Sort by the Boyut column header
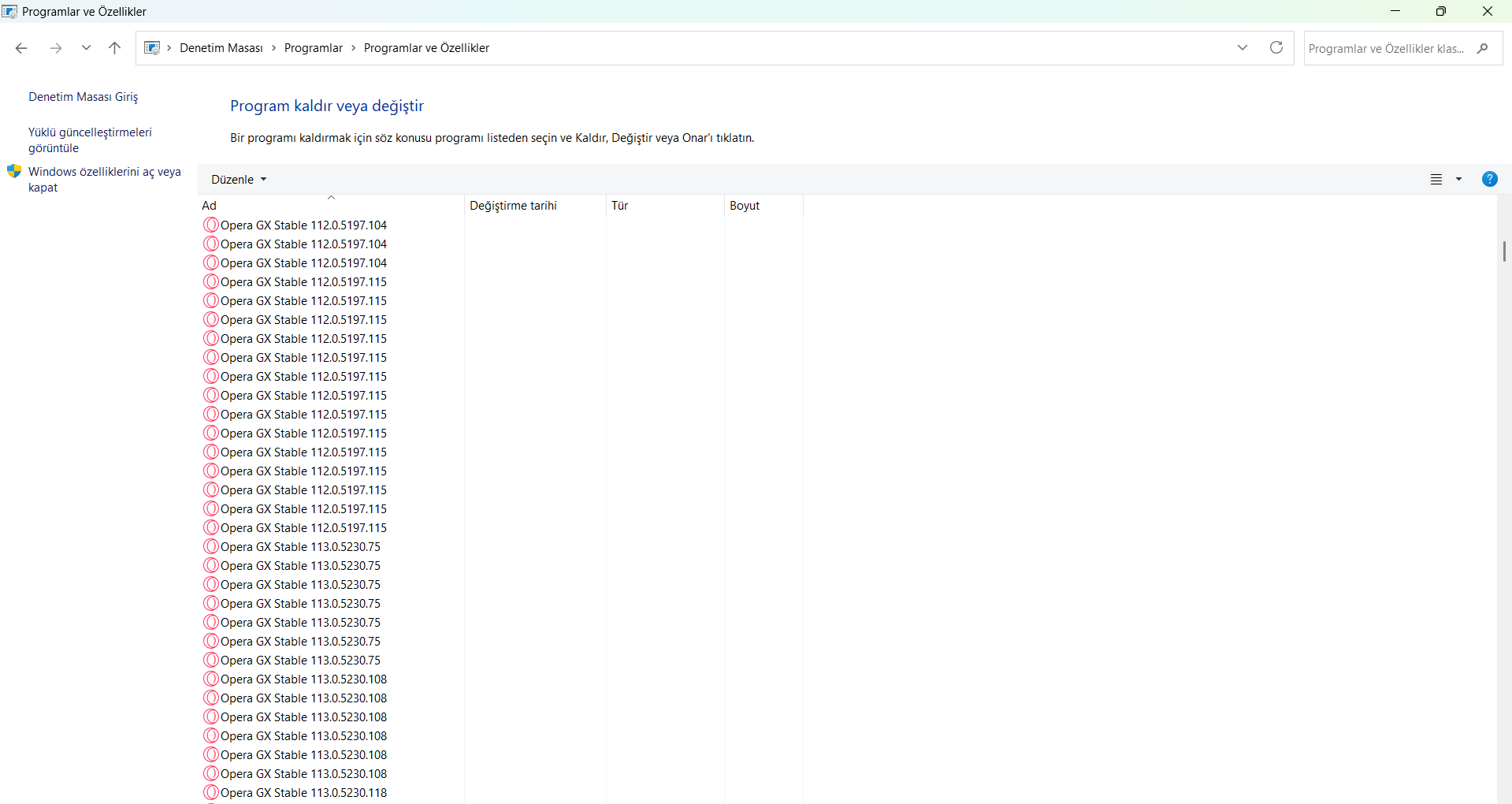1512x804 pixels. coord(763,206)
